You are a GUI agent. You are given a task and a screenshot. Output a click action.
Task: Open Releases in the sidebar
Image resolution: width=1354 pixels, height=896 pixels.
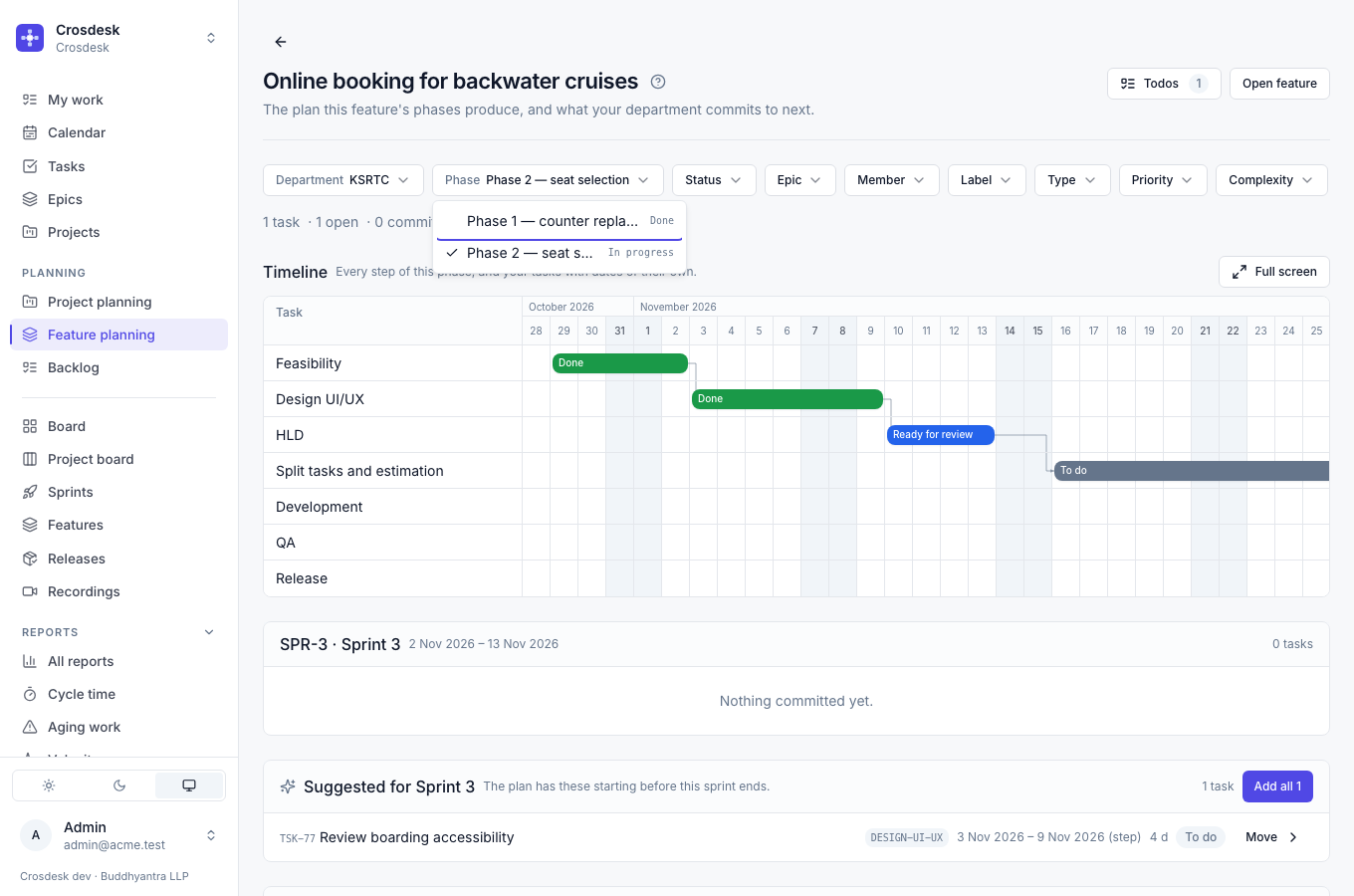118,559
